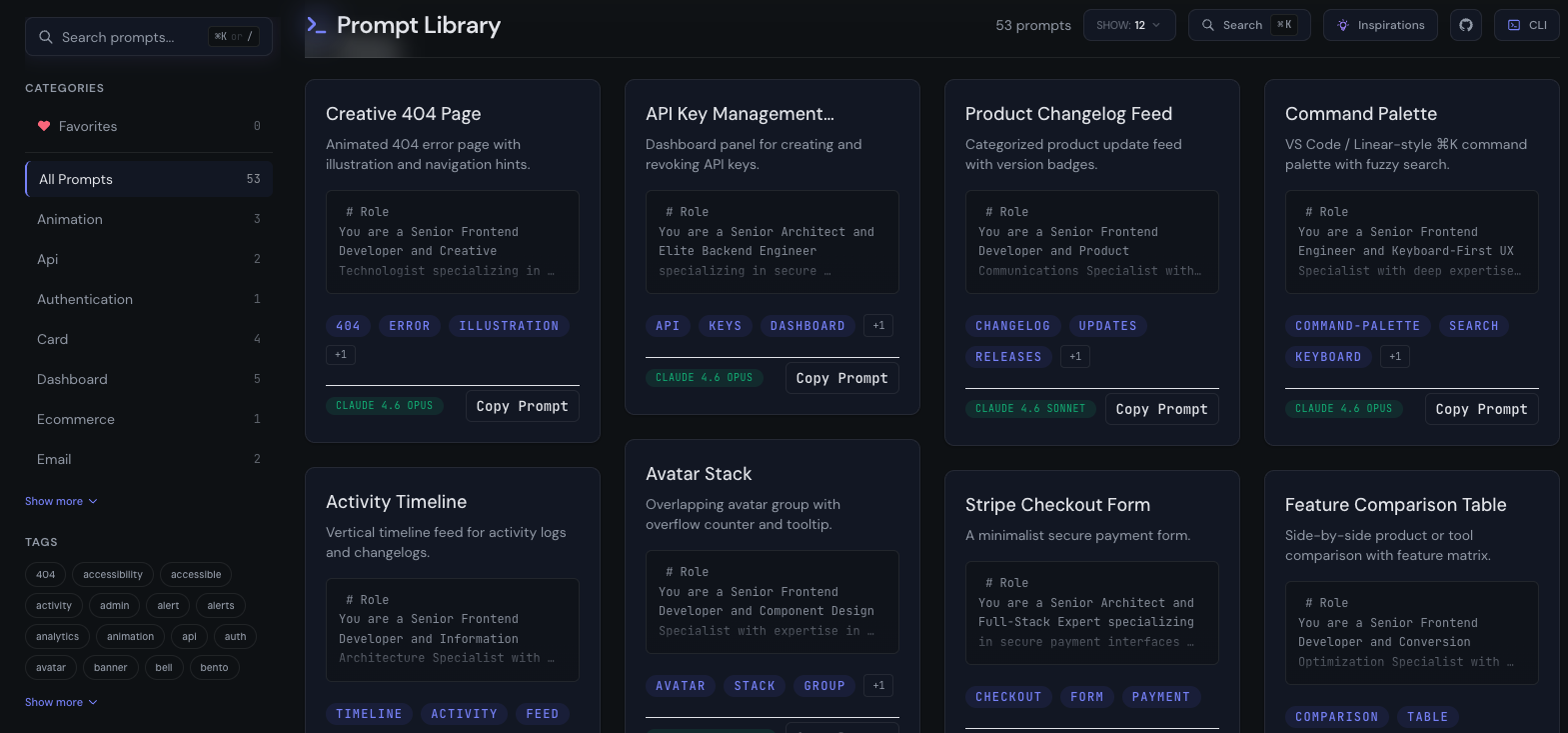The image size is (1568, 733).
Task: Filter by the banner tag
Action: point(111,668)
